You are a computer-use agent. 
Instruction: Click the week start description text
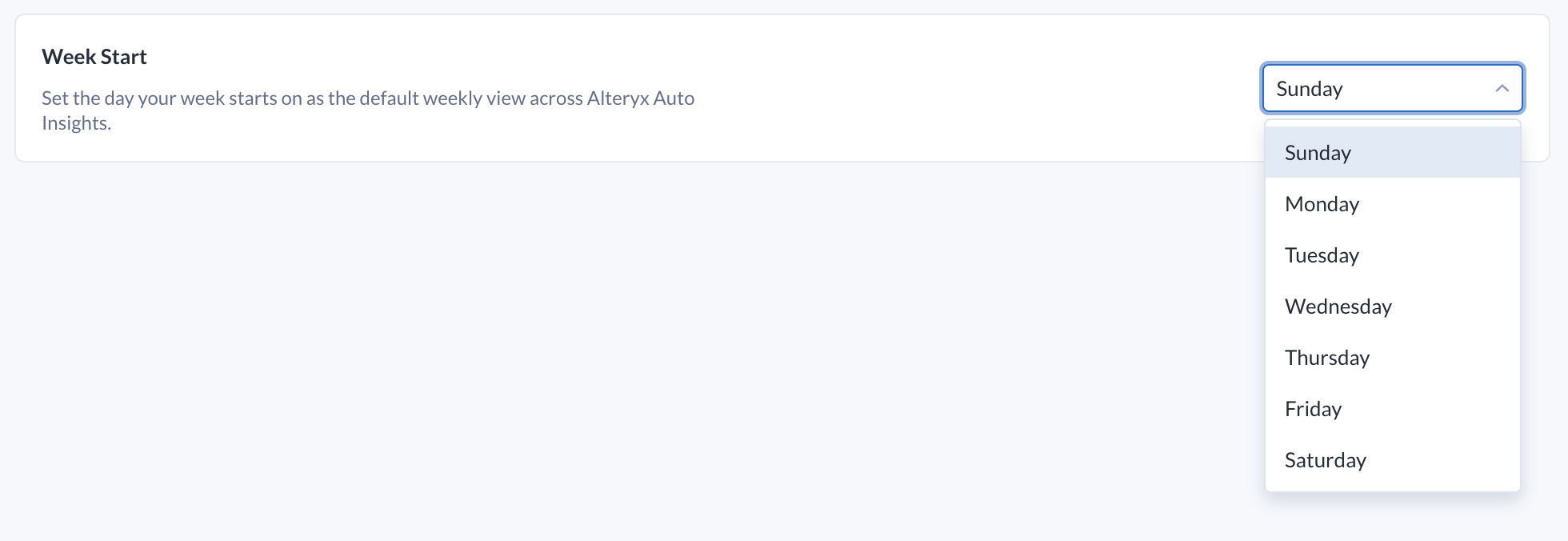coord(320,98)
